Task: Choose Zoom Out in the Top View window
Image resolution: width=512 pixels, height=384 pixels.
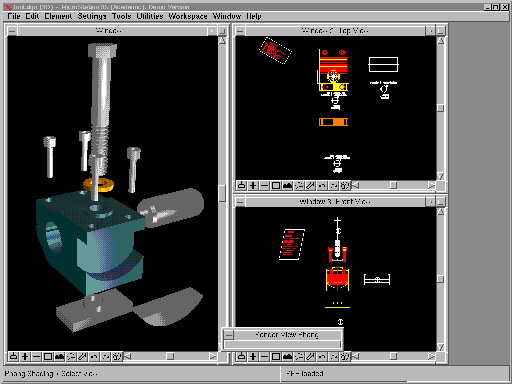Action: tap(264, 185)
